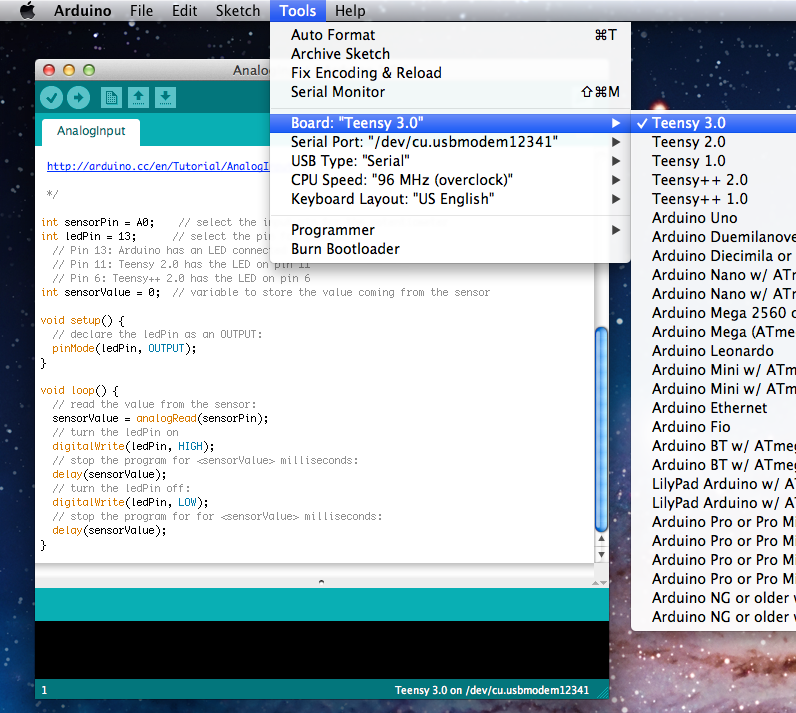Click the editor scrollbar down arrow

[x=601, y=555]
